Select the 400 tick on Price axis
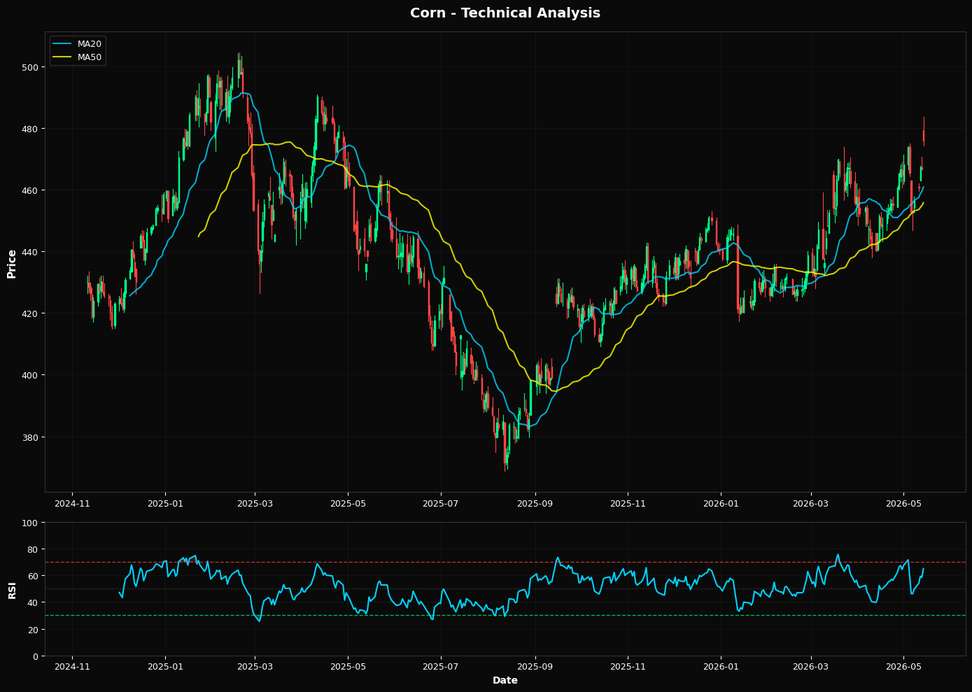The image size is (972, 692). pos(32,375)
